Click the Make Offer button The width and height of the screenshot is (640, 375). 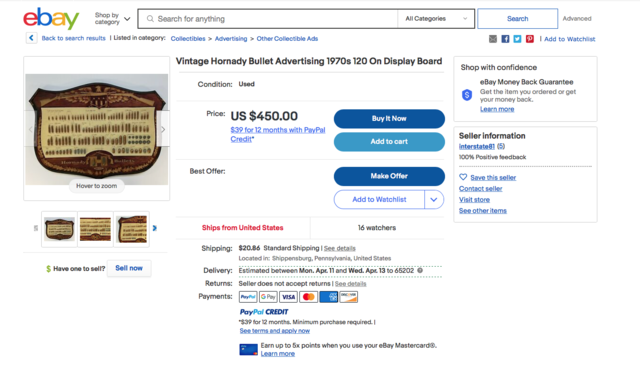click(389, 176)
